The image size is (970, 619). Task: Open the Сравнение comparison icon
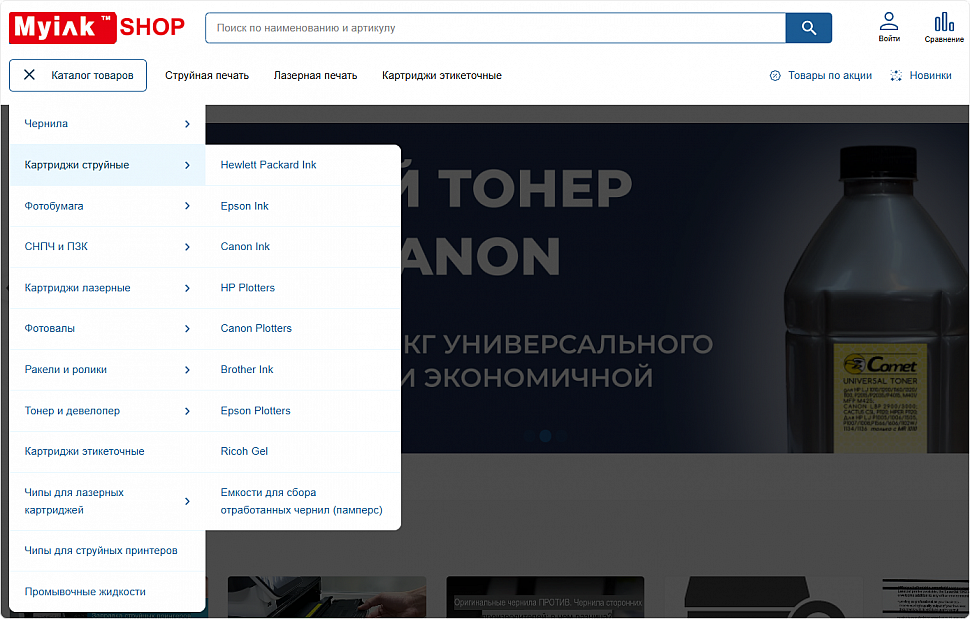(x=944, y=22)
